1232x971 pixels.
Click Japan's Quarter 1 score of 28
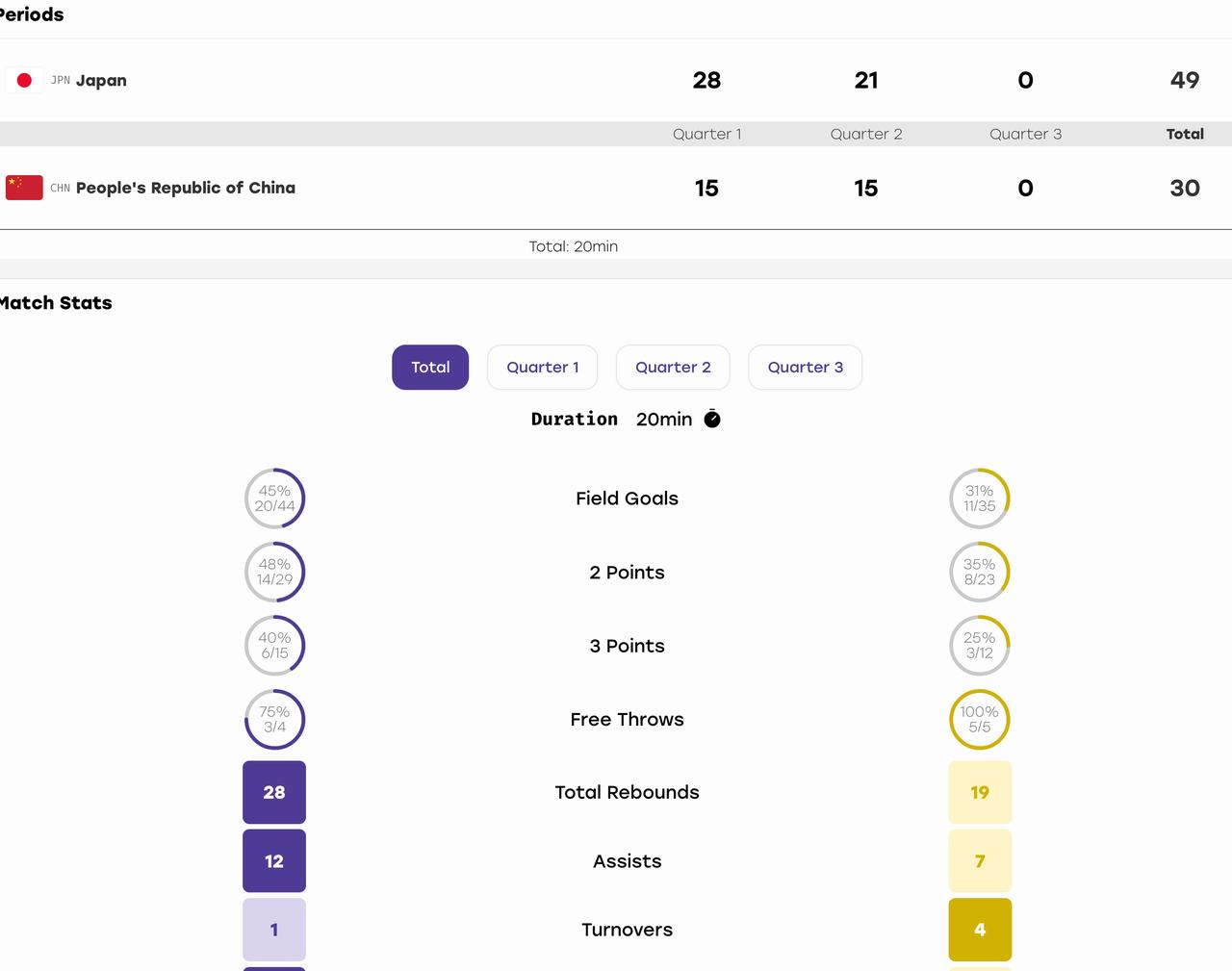706,80
